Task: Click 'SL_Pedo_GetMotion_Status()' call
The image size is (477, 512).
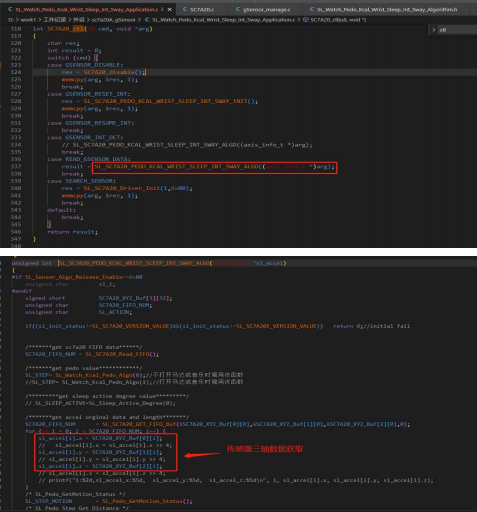Action: [147, 501]
